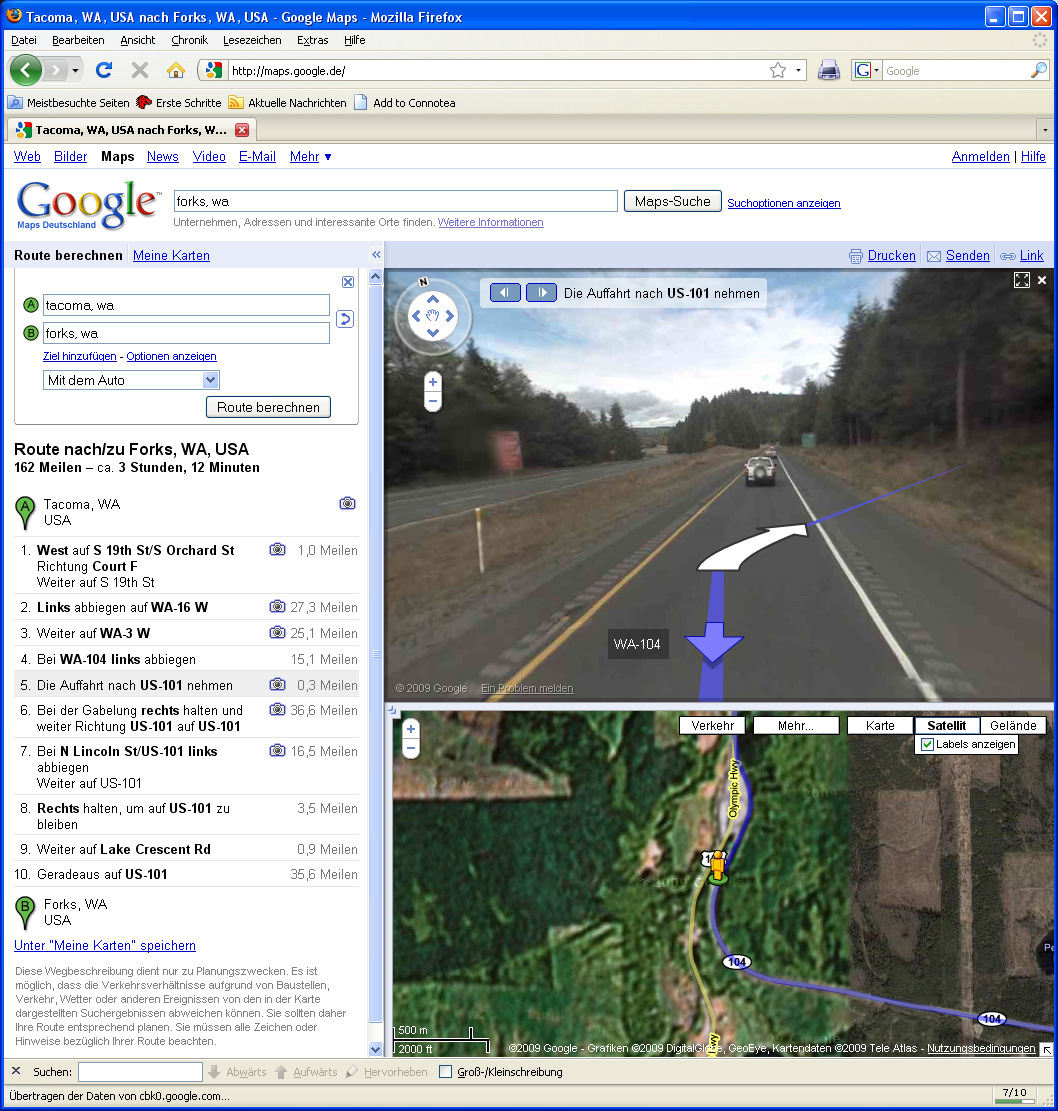
Task: Click the next step arrow in Street View
Action: [541, 293]
